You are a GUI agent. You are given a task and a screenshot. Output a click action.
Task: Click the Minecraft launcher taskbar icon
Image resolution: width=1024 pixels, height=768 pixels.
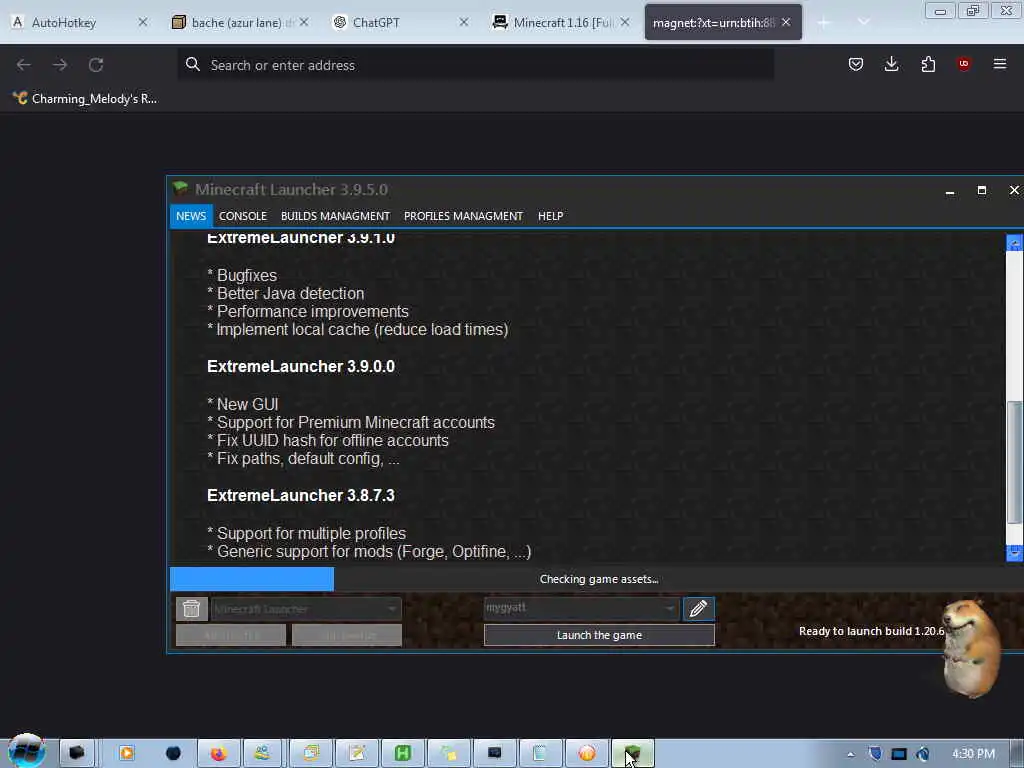pos(632,754)
